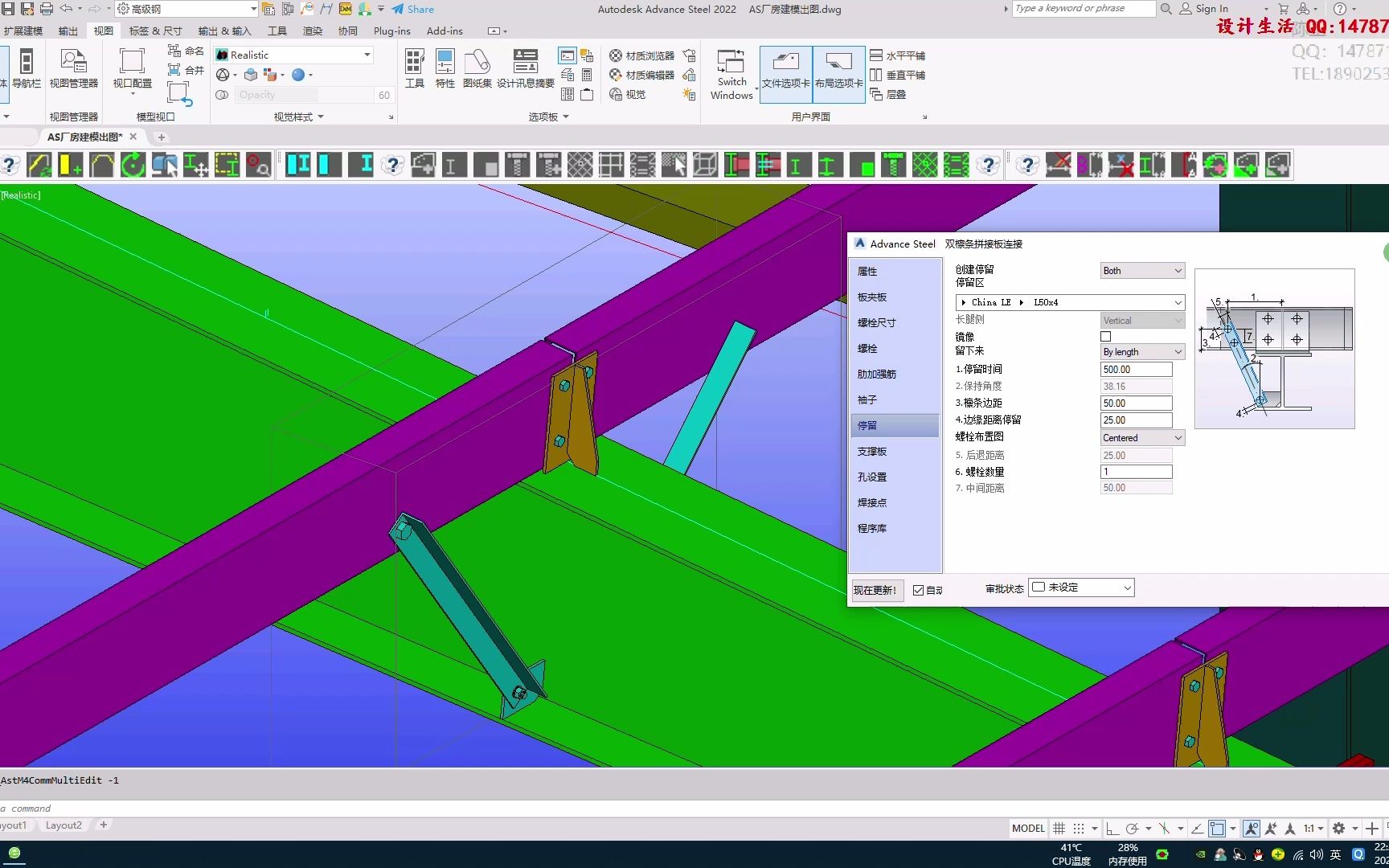Open the Material Browser (材质浏览器)
The image size is (1389, 868).
click(x=641, y=55)
